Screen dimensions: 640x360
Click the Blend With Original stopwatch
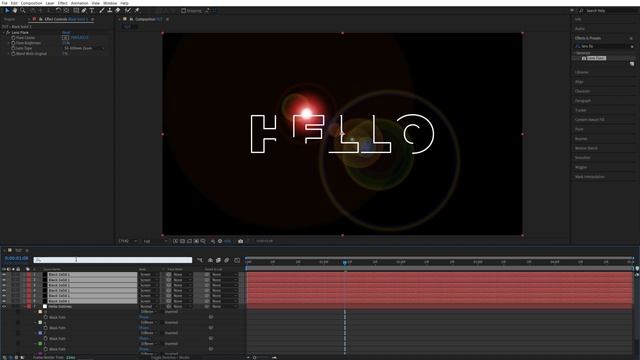(x=13, y=53)
